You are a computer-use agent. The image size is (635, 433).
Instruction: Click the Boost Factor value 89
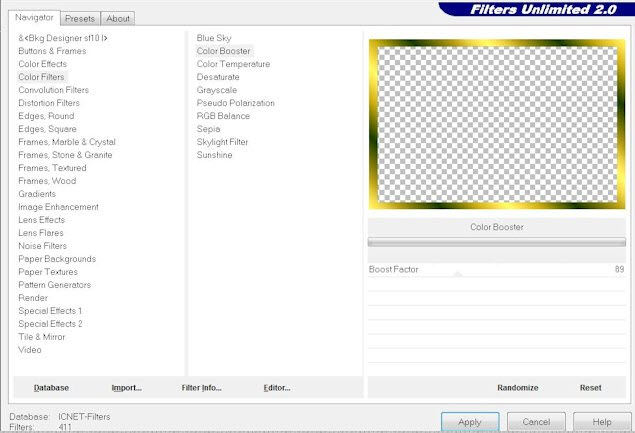point(619,269)
